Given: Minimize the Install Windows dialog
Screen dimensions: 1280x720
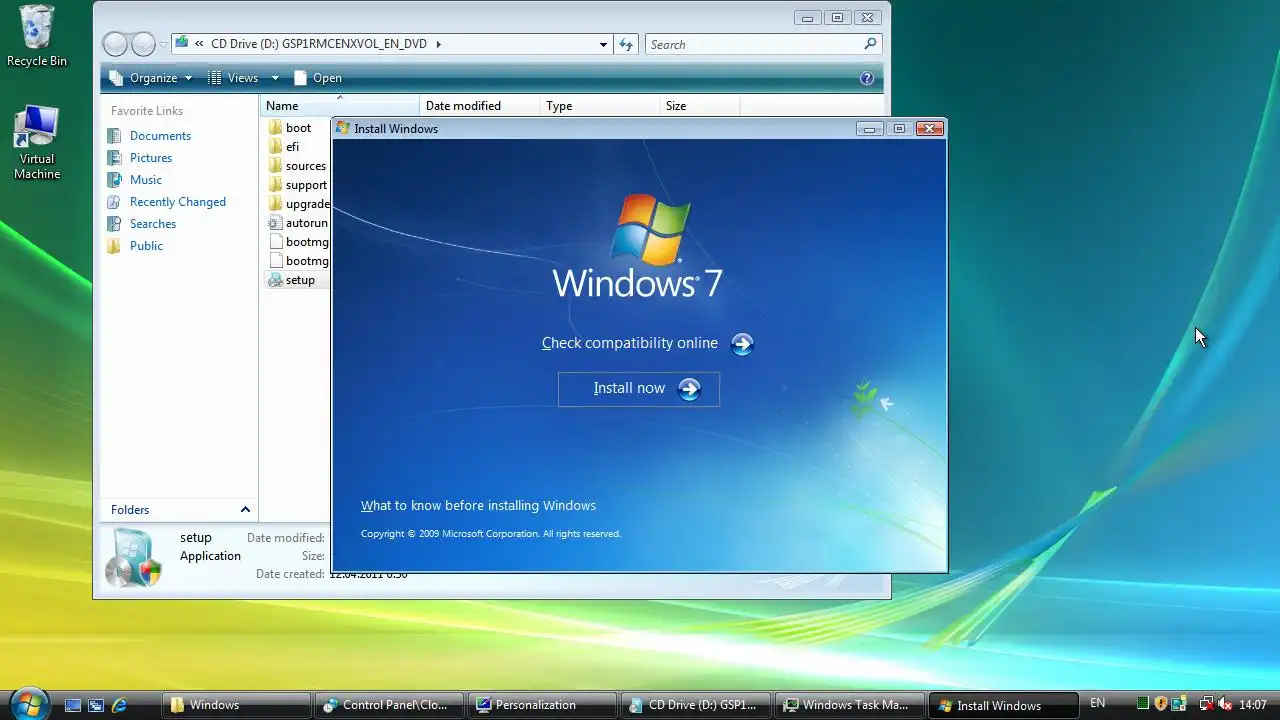Looking at the screenshot, I should tap(869, 128).
